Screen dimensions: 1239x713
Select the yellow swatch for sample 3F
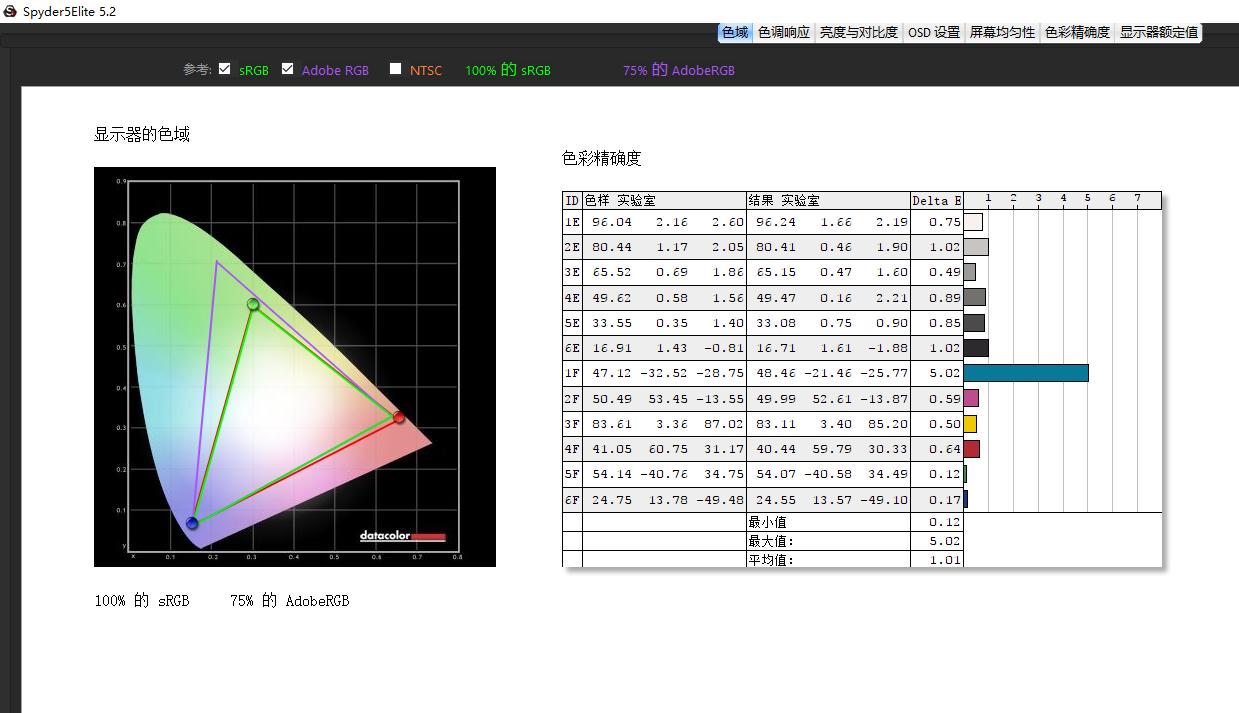click(971, 423)
